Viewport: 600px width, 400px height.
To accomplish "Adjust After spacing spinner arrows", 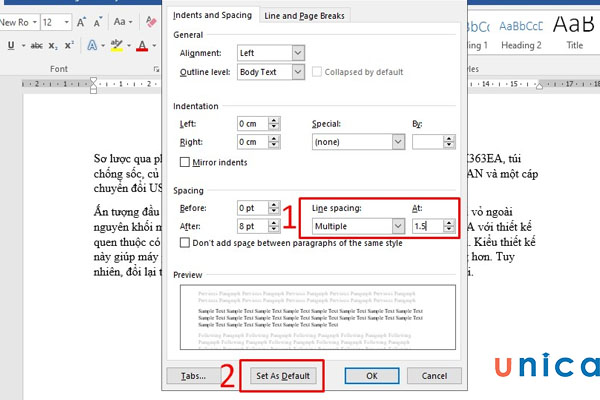I will [274, 226].
